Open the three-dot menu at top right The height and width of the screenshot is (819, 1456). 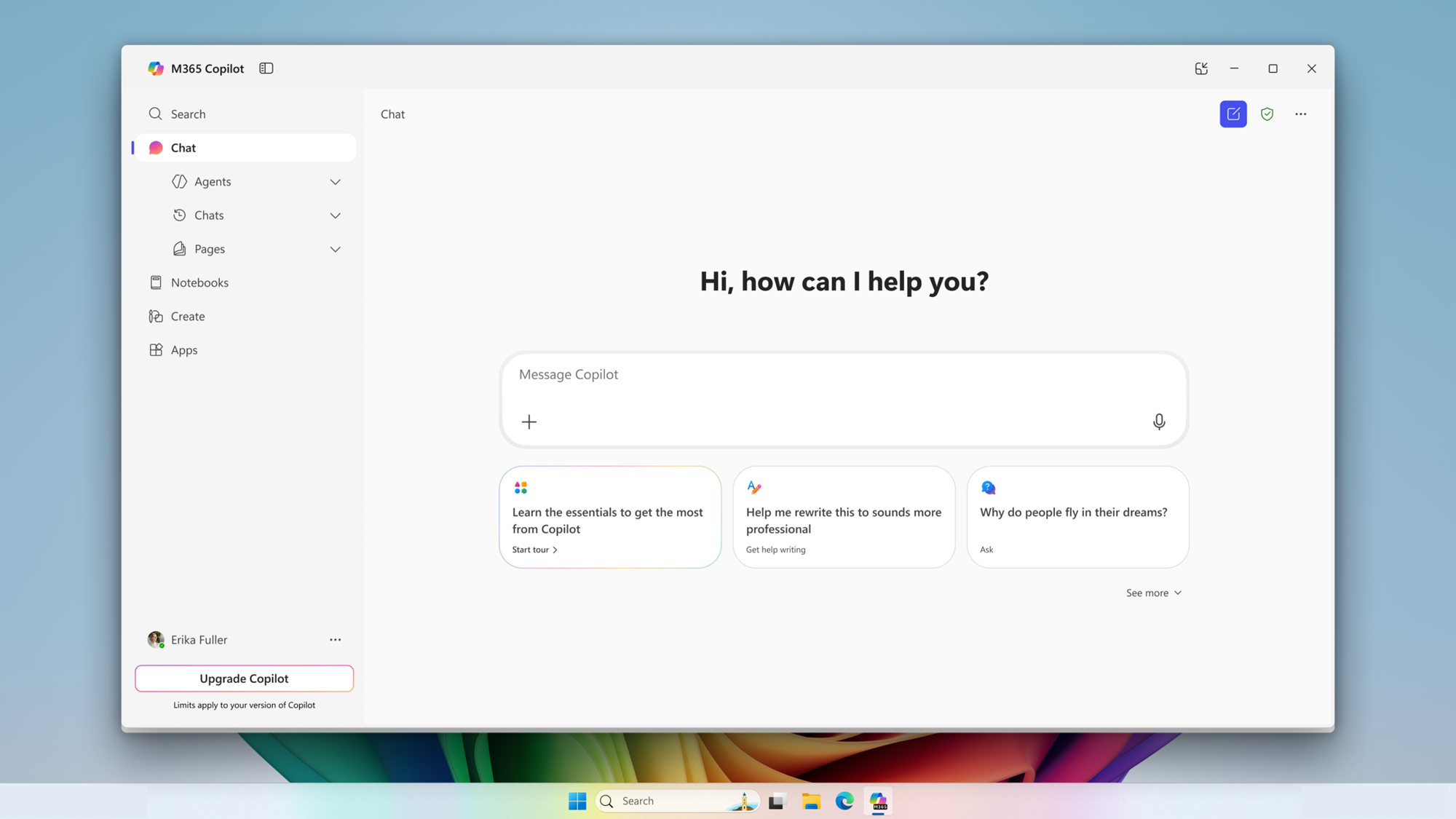[1300, 114]
